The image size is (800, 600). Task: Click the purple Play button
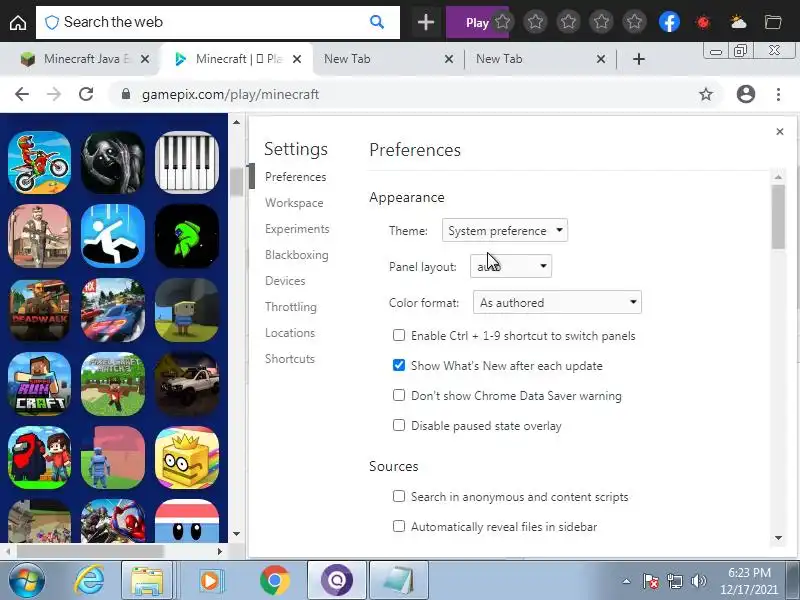[x=477, y=22]
